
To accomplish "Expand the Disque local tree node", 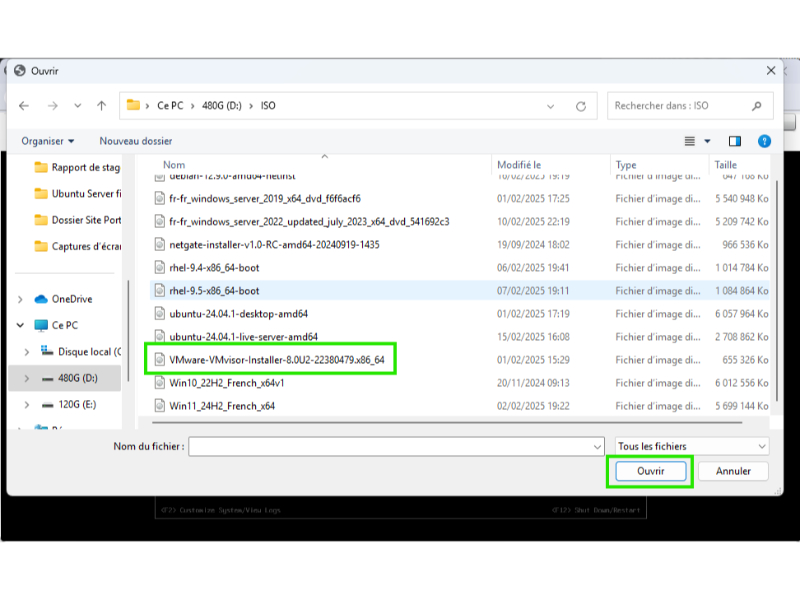I will [27, 352].
